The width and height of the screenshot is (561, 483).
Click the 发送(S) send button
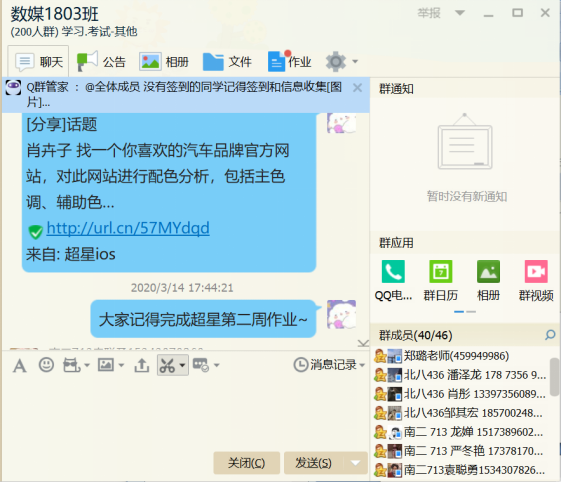click(314, 463)
